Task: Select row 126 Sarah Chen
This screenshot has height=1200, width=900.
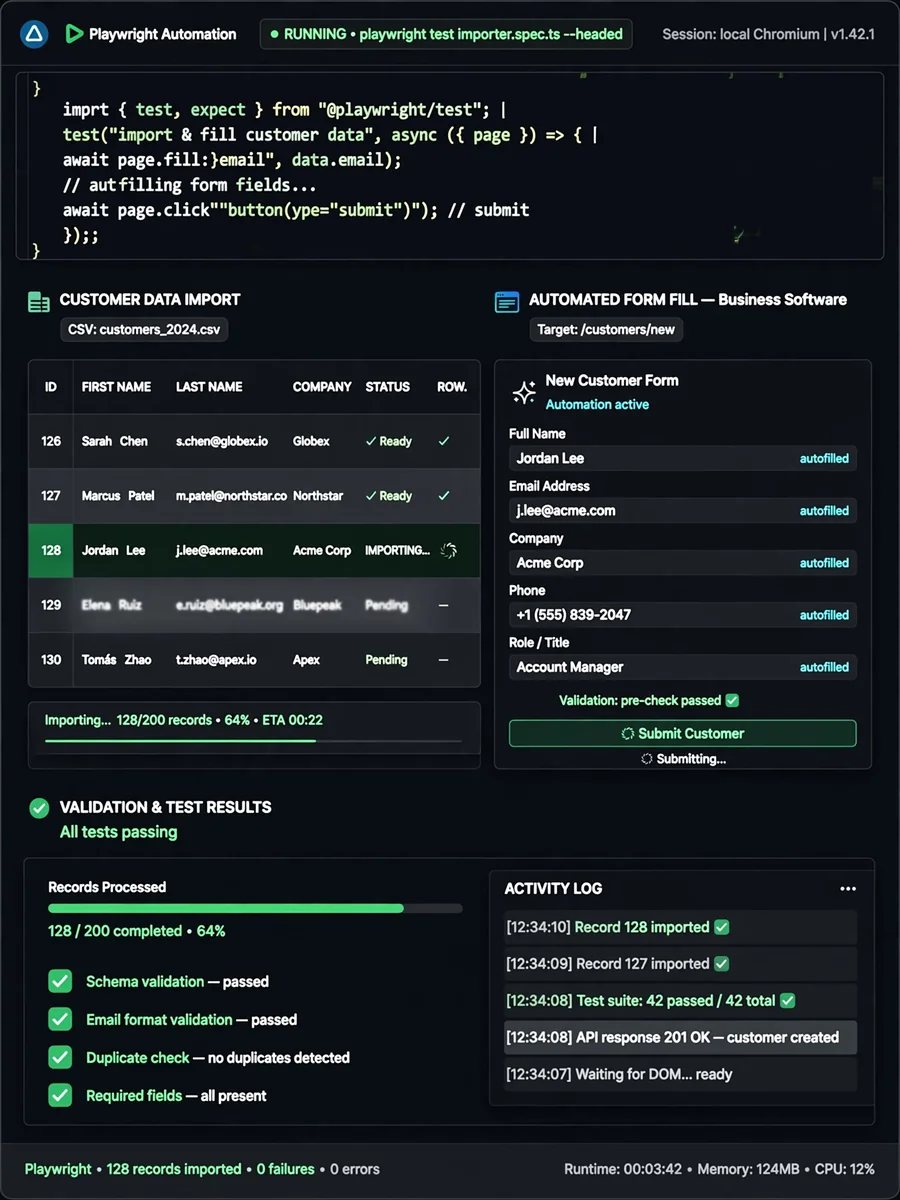Action: (x=254, y=441)
